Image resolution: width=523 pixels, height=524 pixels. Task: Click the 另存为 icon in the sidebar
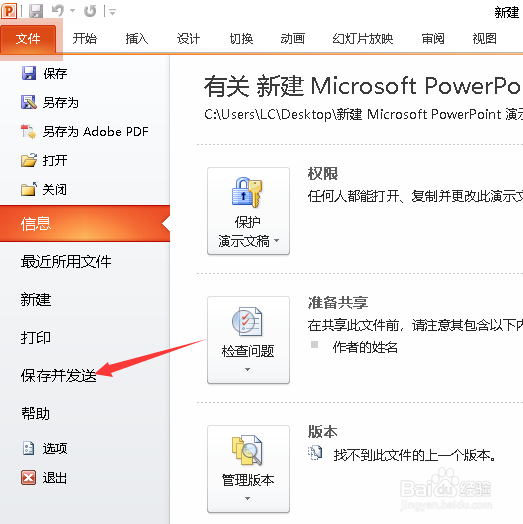[29, 102]
